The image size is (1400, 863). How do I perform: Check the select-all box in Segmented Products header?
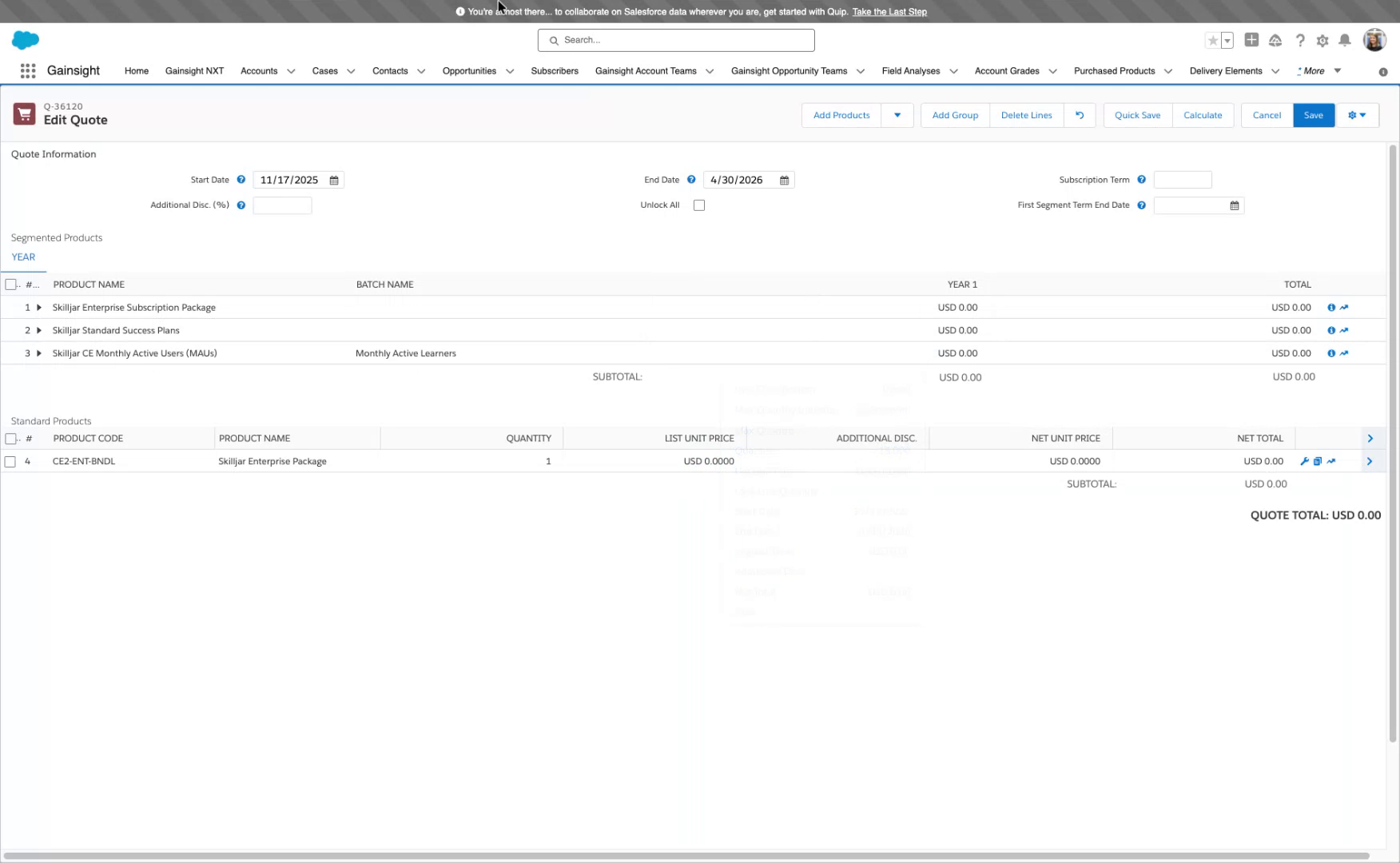10,284
